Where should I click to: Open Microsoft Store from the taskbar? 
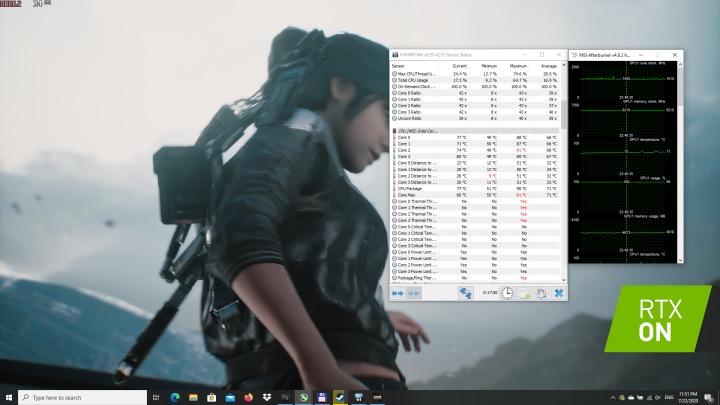212,398
